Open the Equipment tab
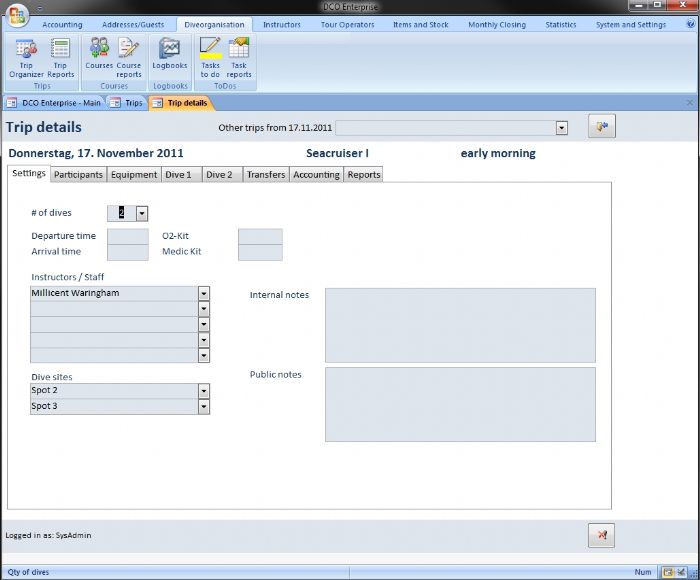 (134, 175)
